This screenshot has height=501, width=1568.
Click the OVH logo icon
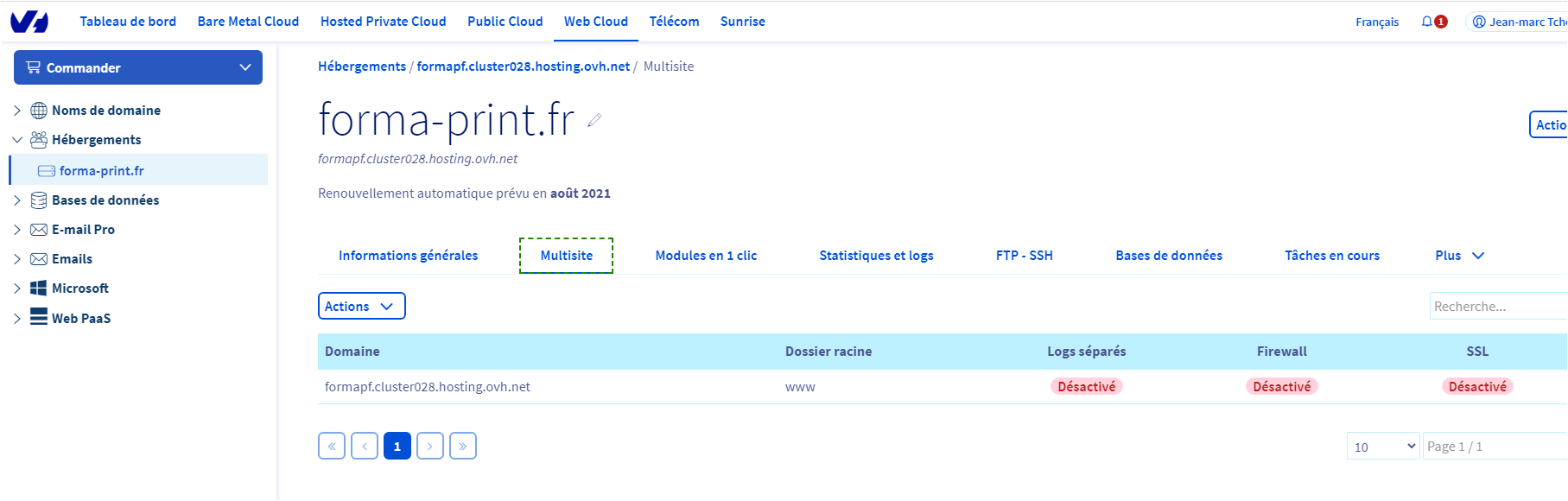[x=29, y=22]
